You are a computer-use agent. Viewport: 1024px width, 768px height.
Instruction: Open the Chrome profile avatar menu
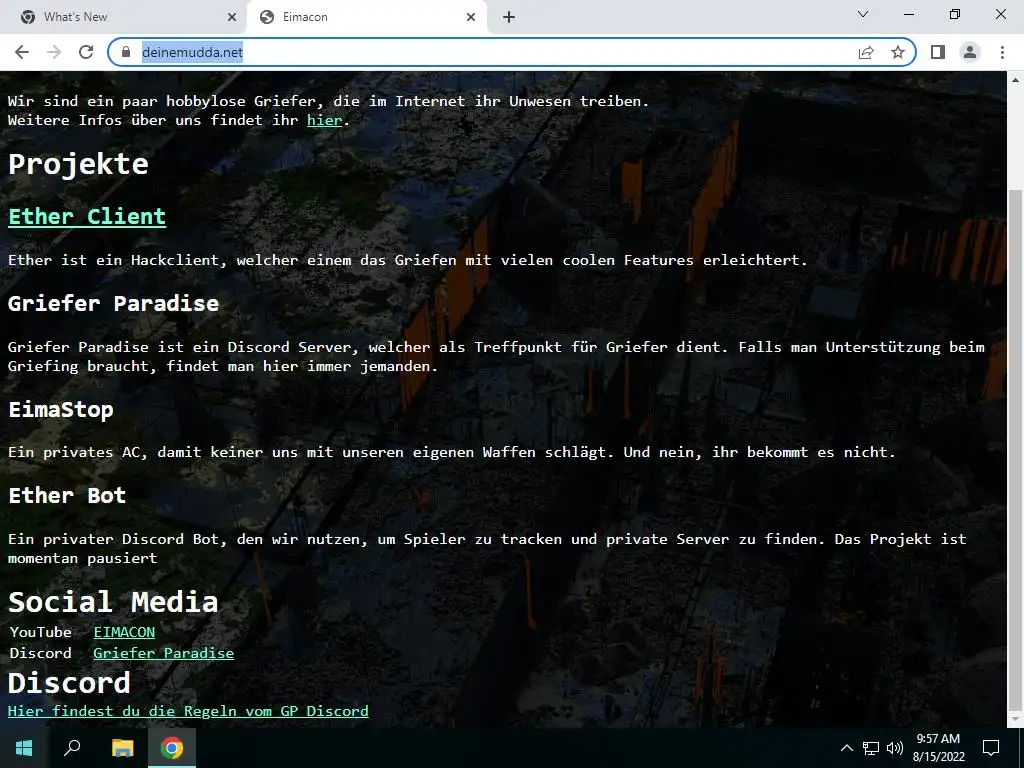970,52
